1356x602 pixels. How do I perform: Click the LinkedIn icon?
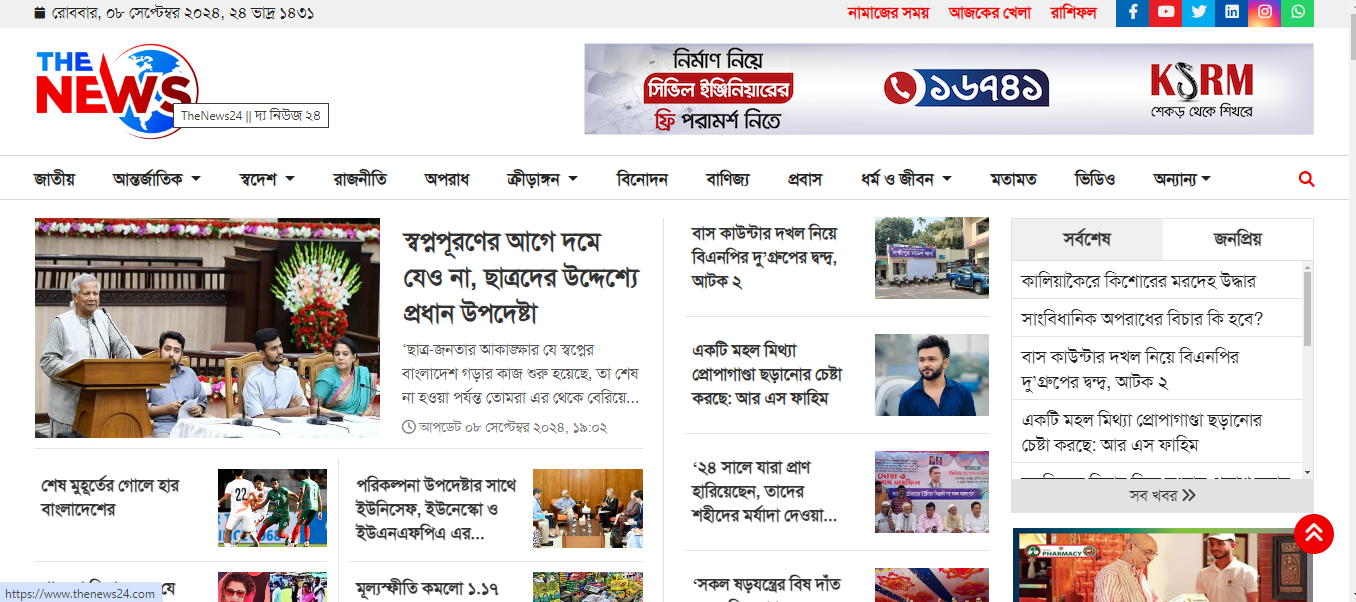click(x=1232, y=12)
